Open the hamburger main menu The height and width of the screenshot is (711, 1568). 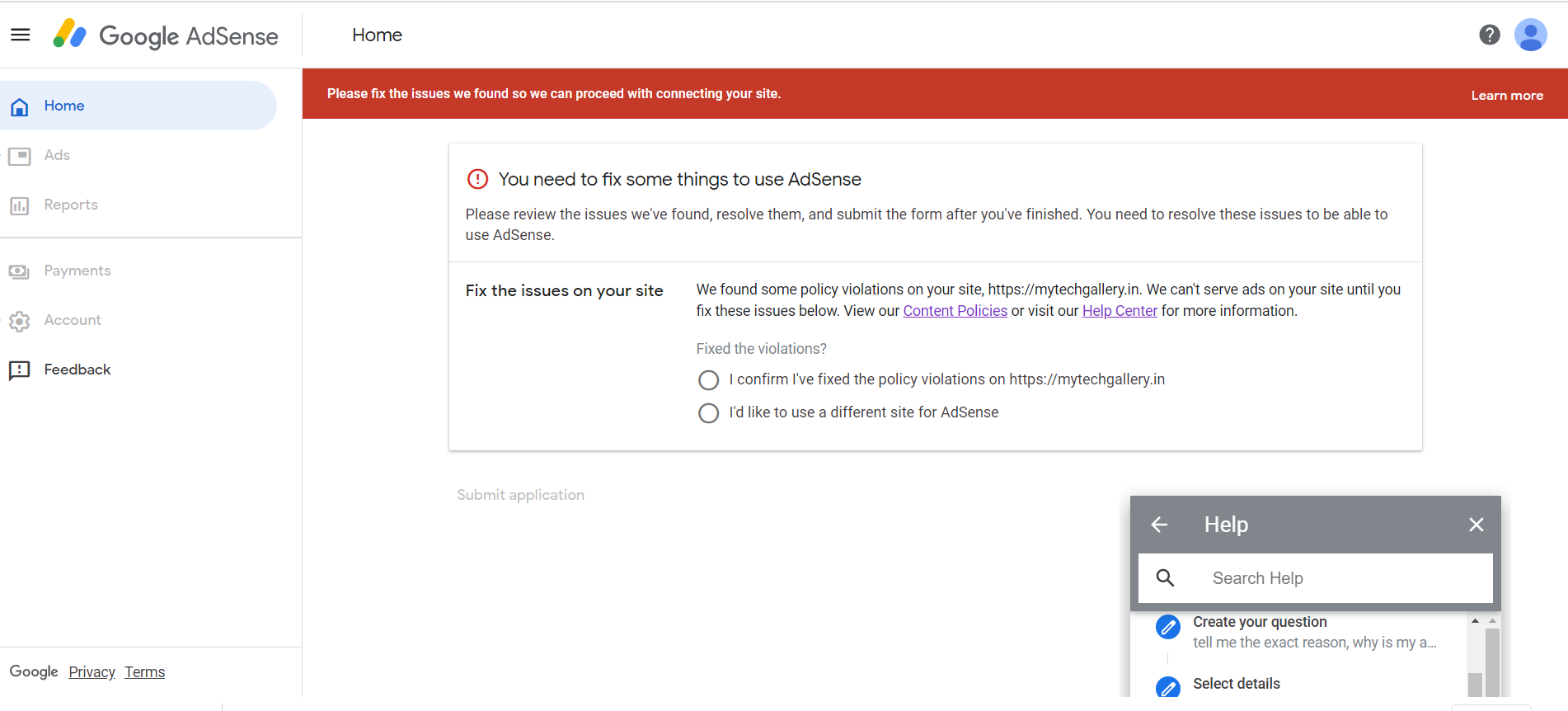(x=21, y=35)
